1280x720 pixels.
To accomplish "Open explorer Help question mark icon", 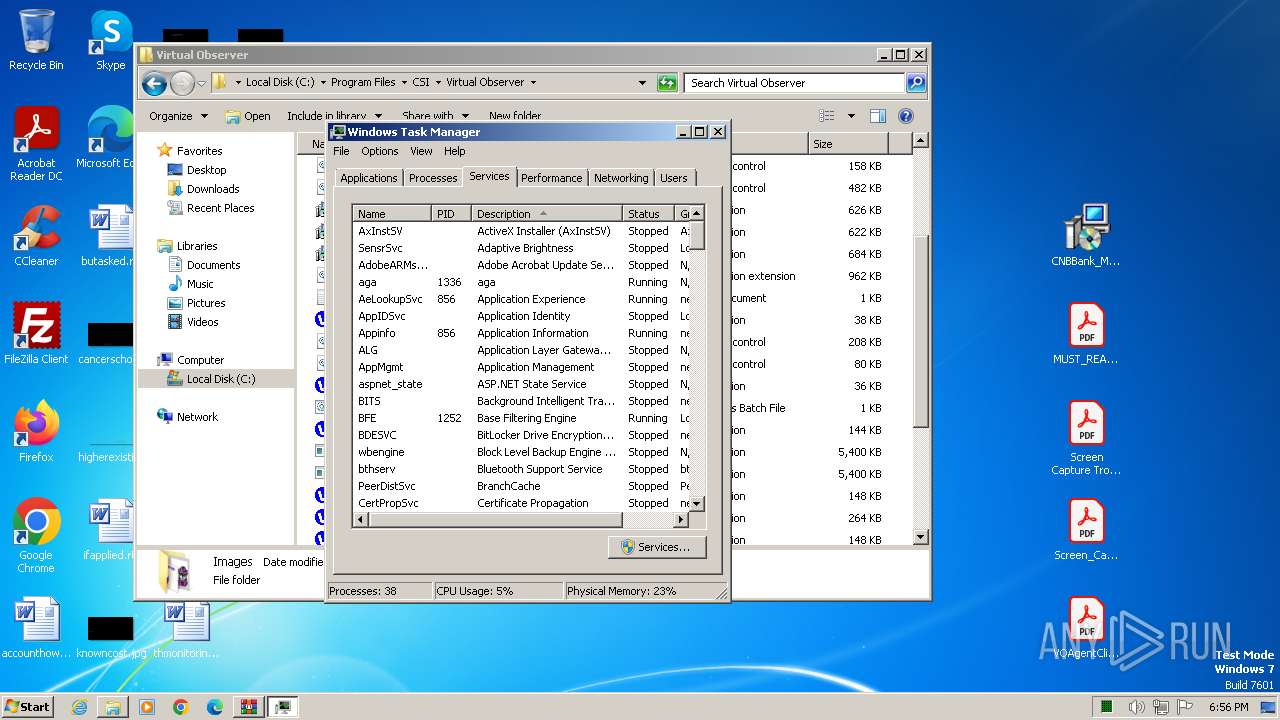I will pos(905,116).
